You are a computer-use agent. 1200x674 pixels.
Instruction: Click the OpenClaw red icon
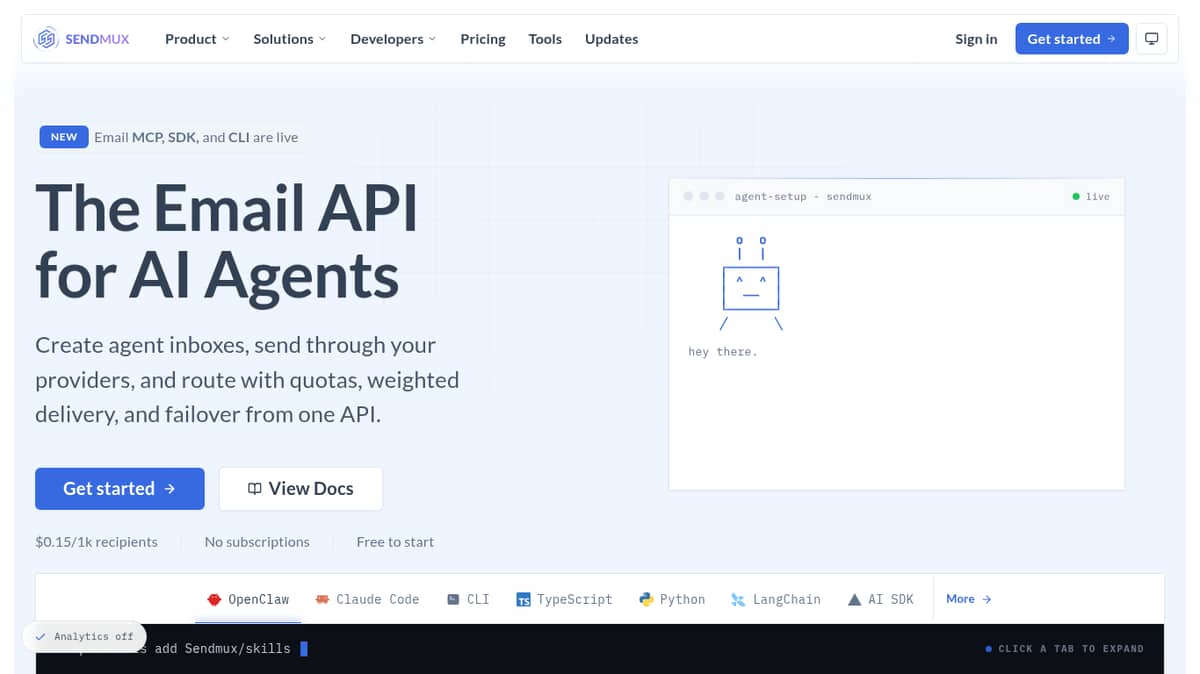(x=214, y=599)
